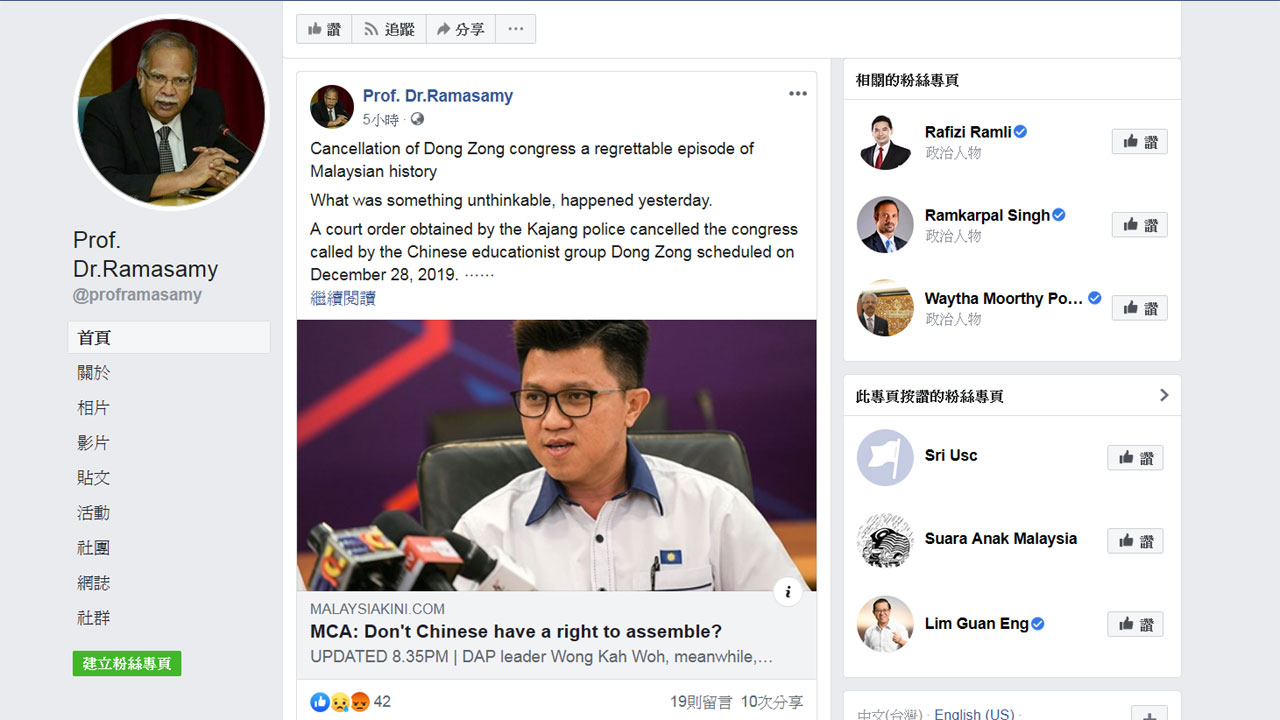
Task: Click the info icon on the article image
Action: 787,592
